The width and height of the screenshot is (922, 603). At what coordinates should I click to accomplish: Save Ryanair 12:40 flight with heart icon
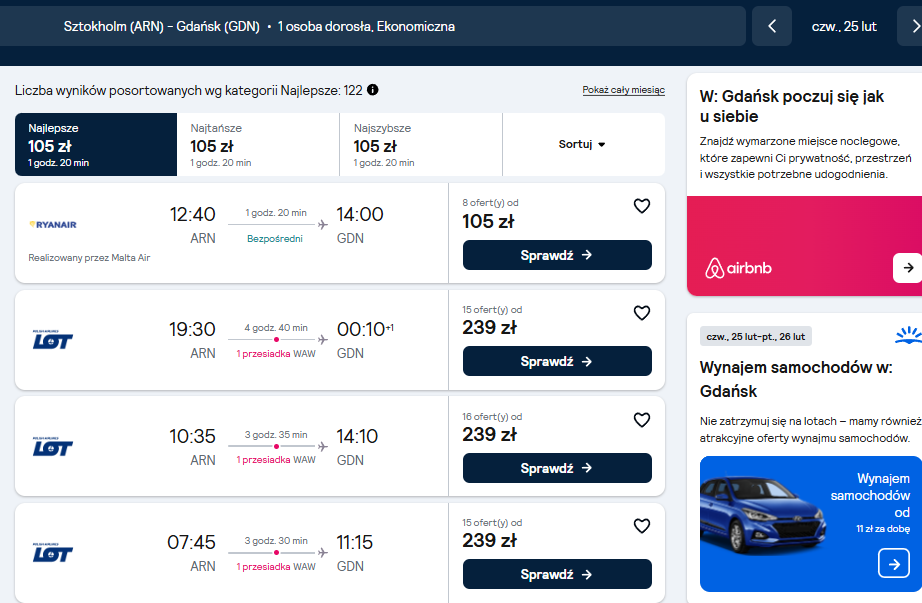coord(642,206)
